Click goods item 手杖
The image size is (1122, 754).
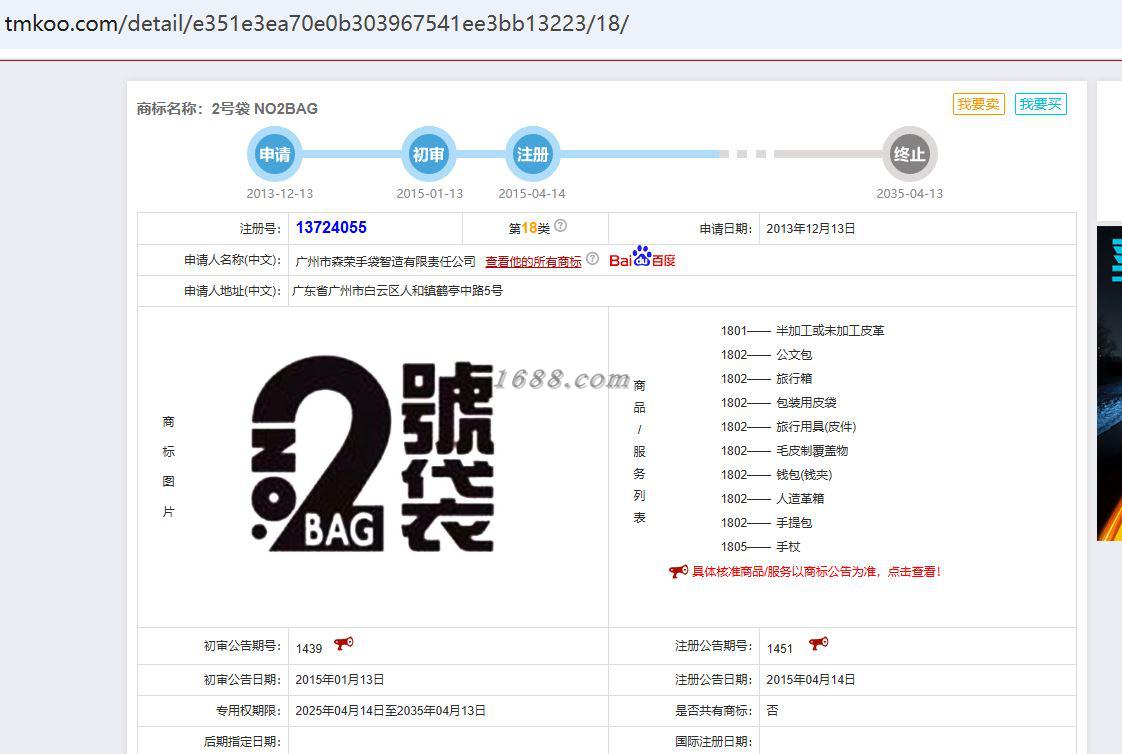(788, 547)
